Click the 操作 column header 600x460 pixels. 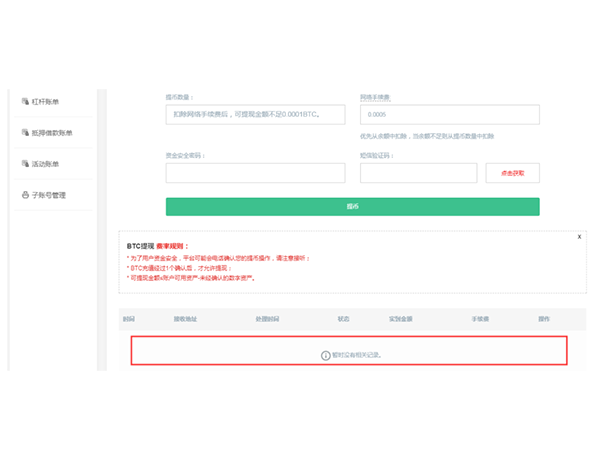click(x=544, y=319)
